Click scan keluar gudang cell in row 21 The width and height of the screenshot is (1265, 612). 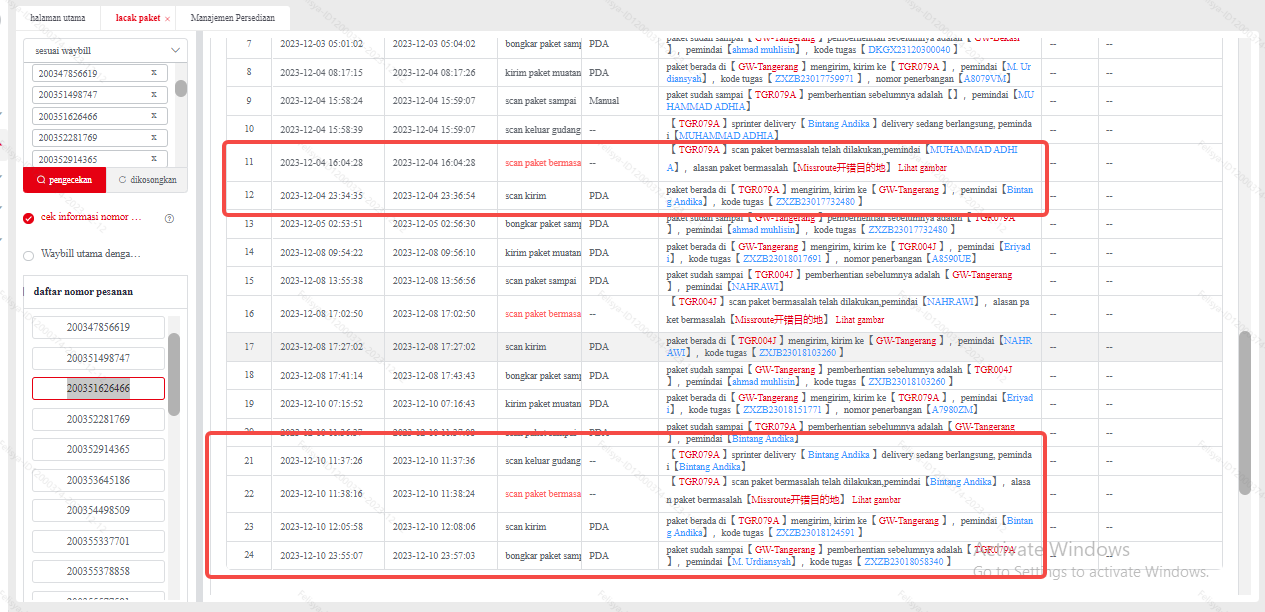point(543,461)
